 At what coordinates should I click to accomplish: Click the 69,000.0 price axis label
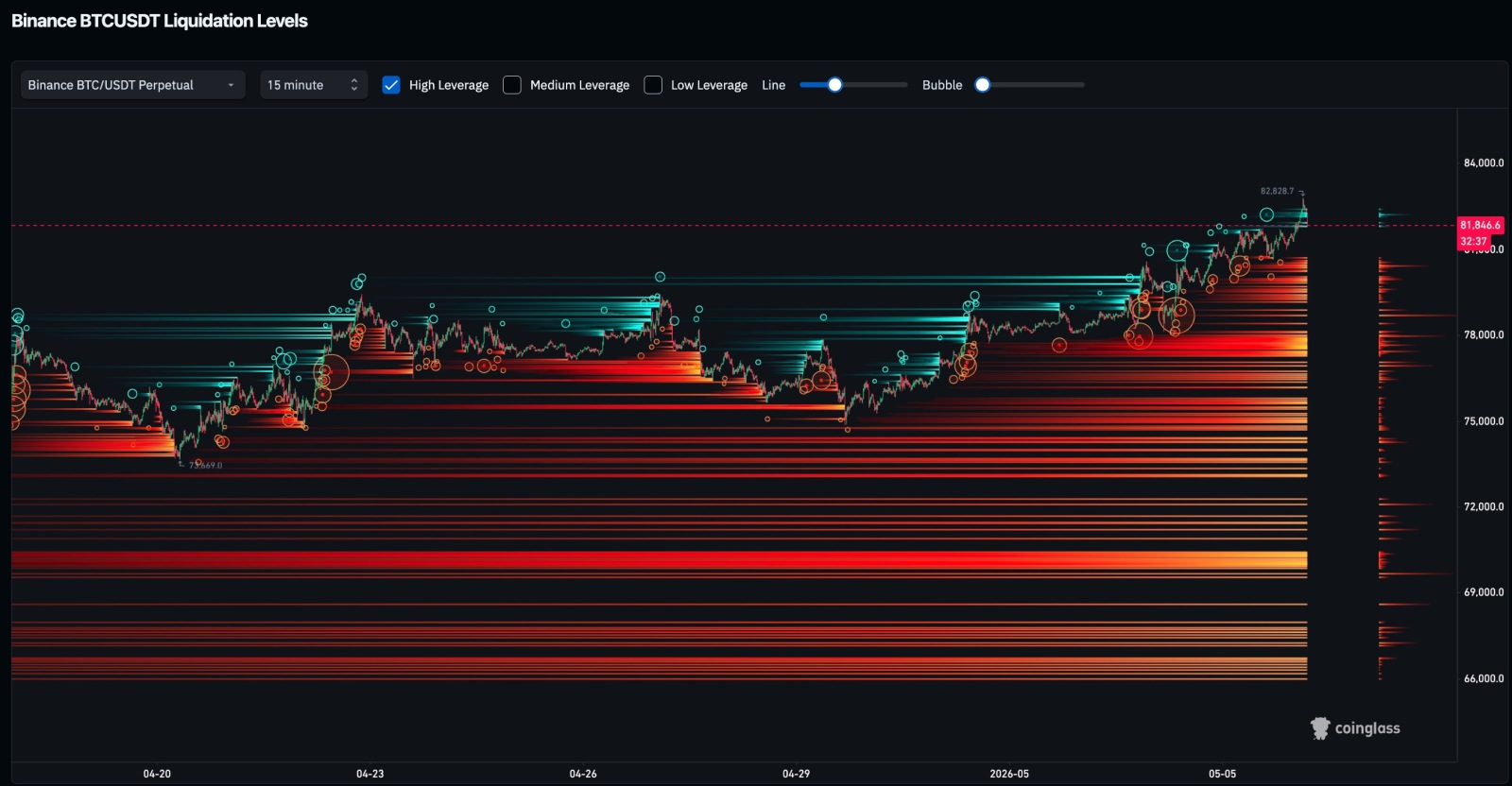click(x=1484, y=592)
